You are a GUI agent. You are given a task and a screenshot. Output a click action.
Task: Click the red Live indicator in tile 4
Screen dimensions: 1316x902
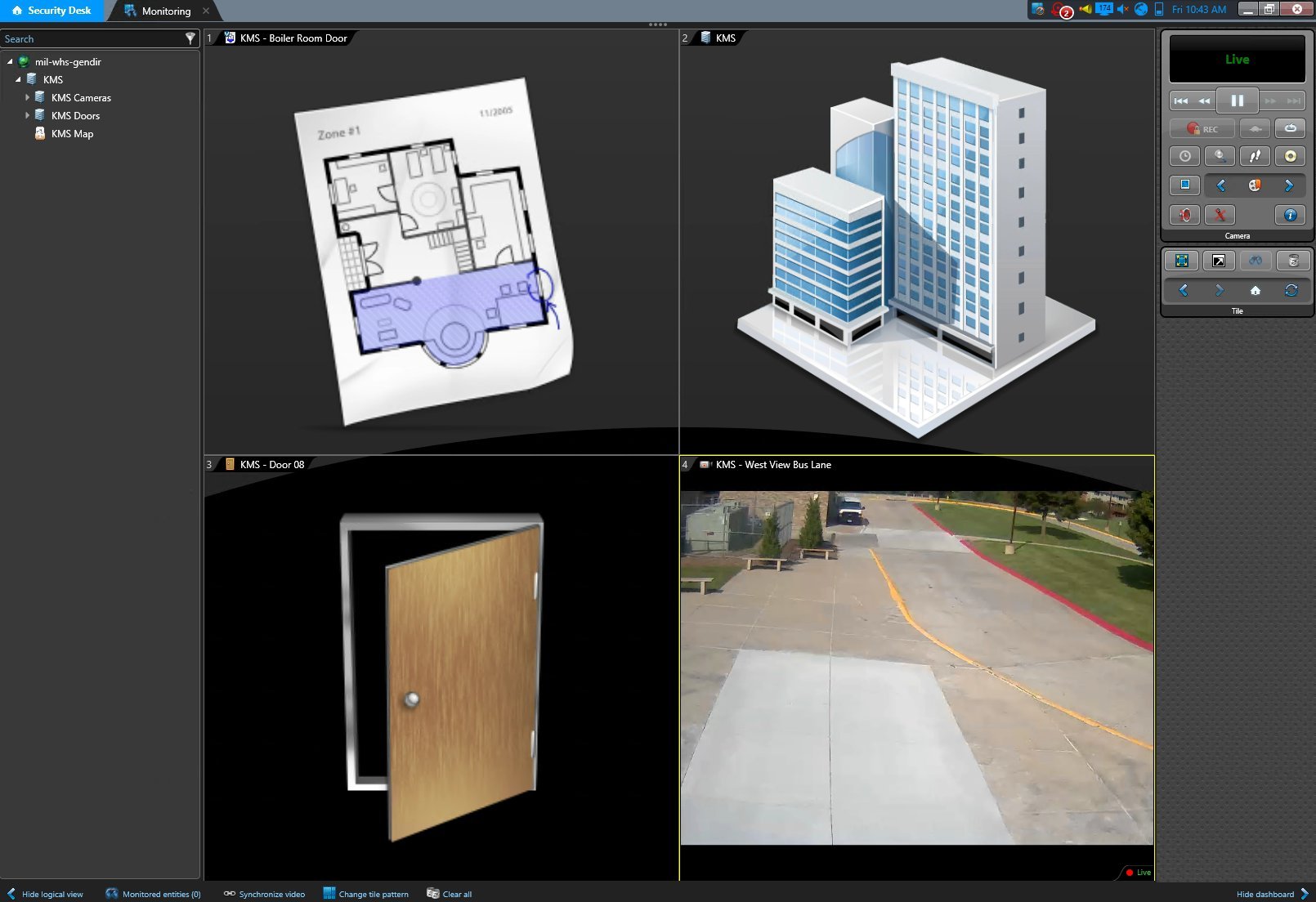click(x=1138, y=873)
